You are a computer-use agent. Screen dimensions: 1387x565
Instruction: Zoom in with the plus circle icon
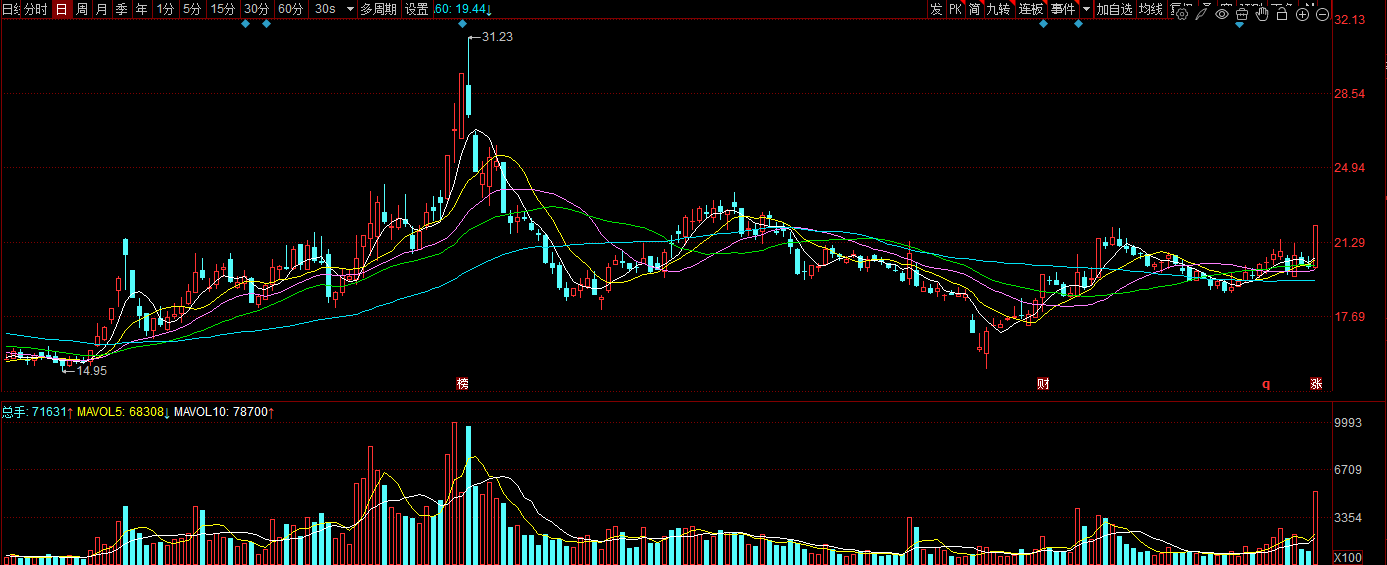point(1302,14)
